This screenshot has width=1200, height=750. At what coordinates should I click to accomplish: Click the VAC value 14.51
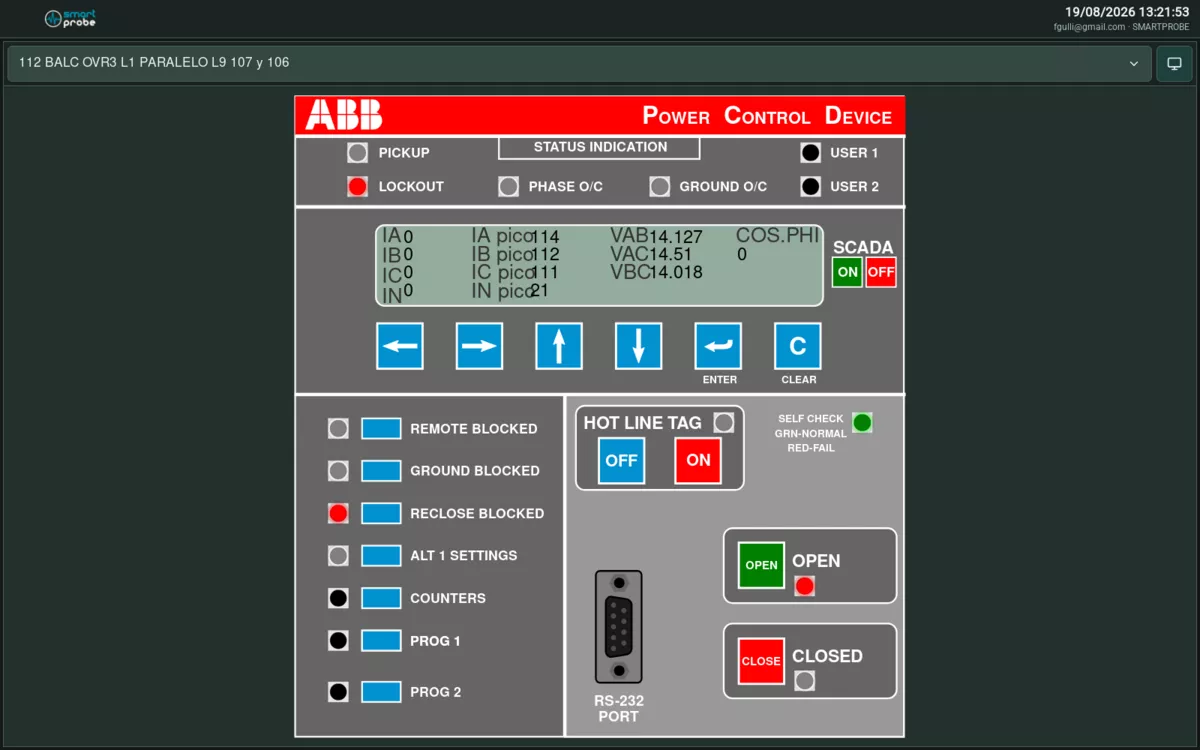(671, 255)
